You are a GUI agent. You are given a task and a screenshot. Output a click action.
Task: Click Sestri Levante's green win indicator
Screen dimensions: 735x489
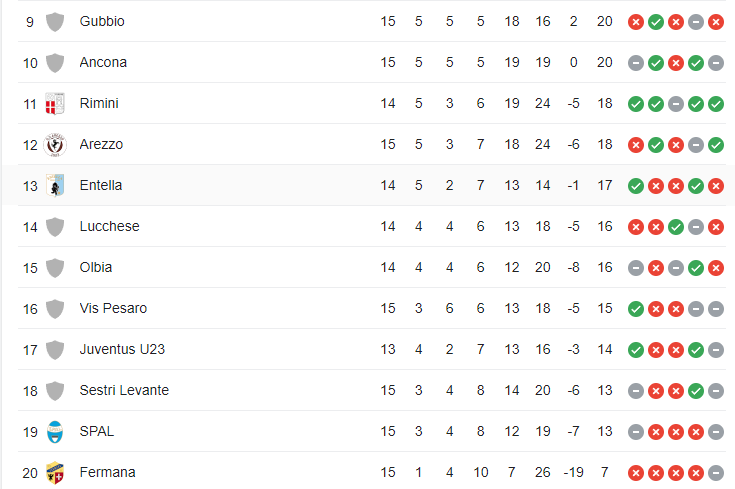(x=696, y=390)
